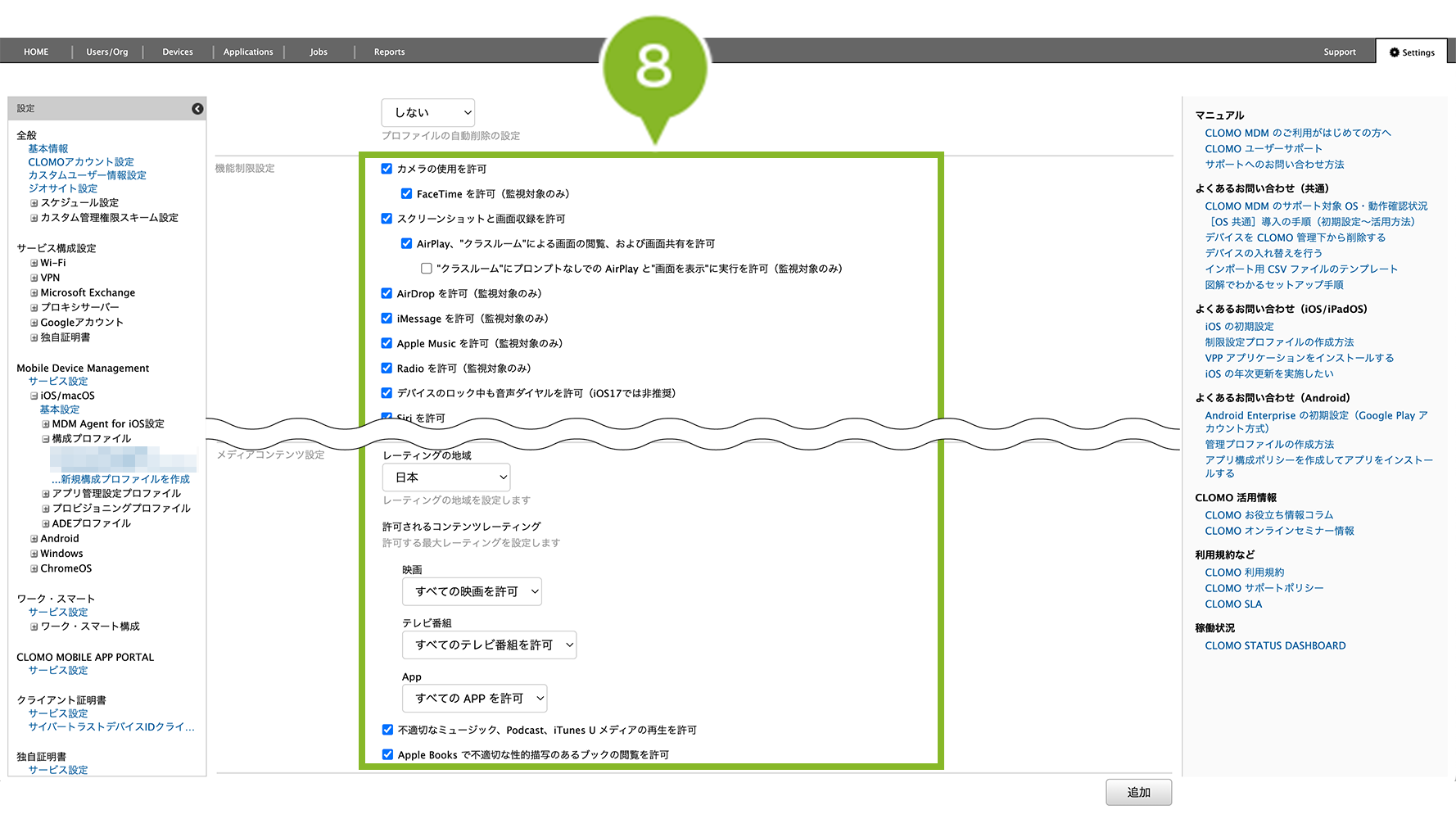
Task: Collapse the iOS/macOS tree node icon
Action: coord(34,396)
